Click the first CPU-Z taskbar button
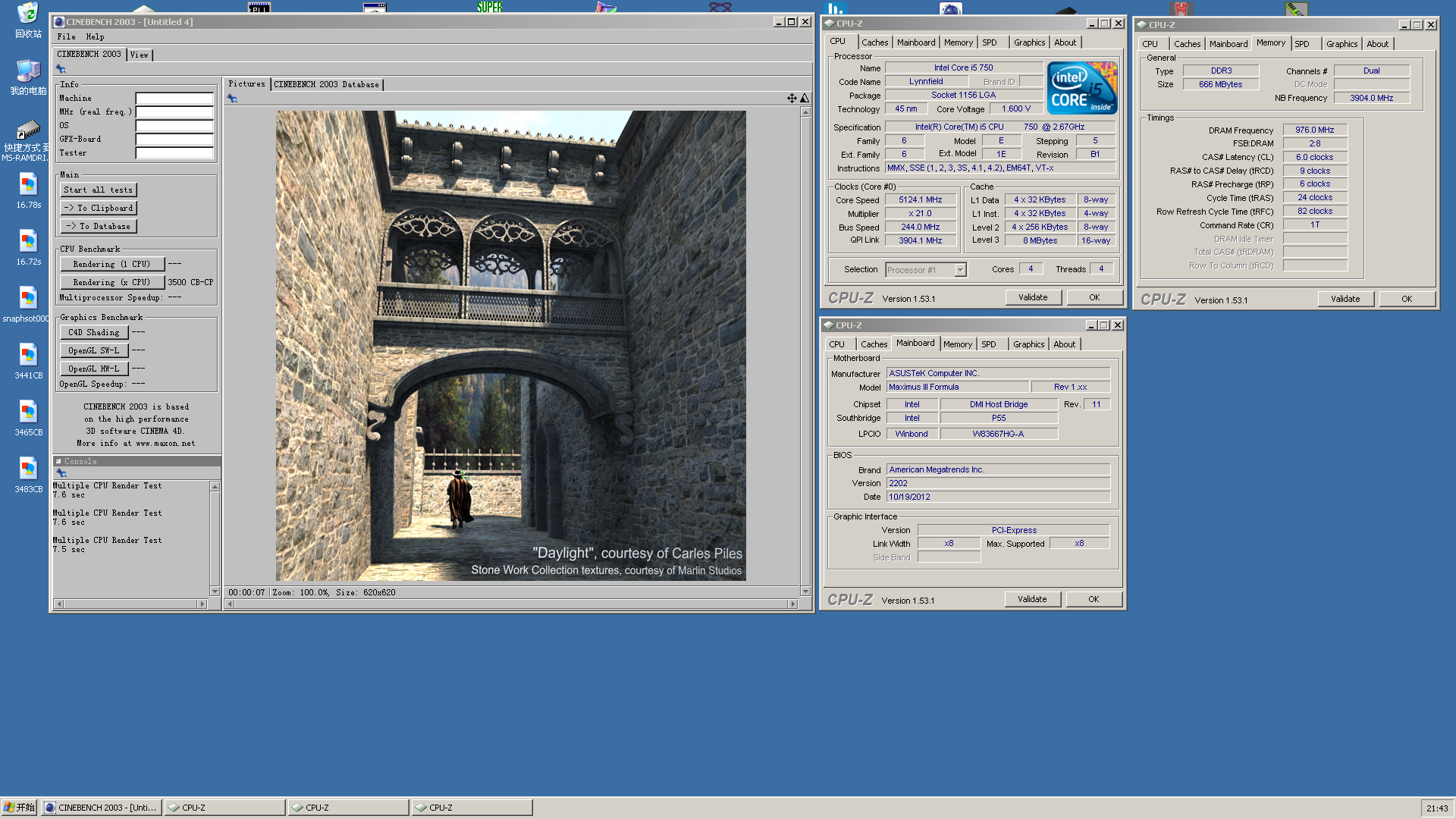This screenshot has height=819, width=1456. click(x=224, y=808)
